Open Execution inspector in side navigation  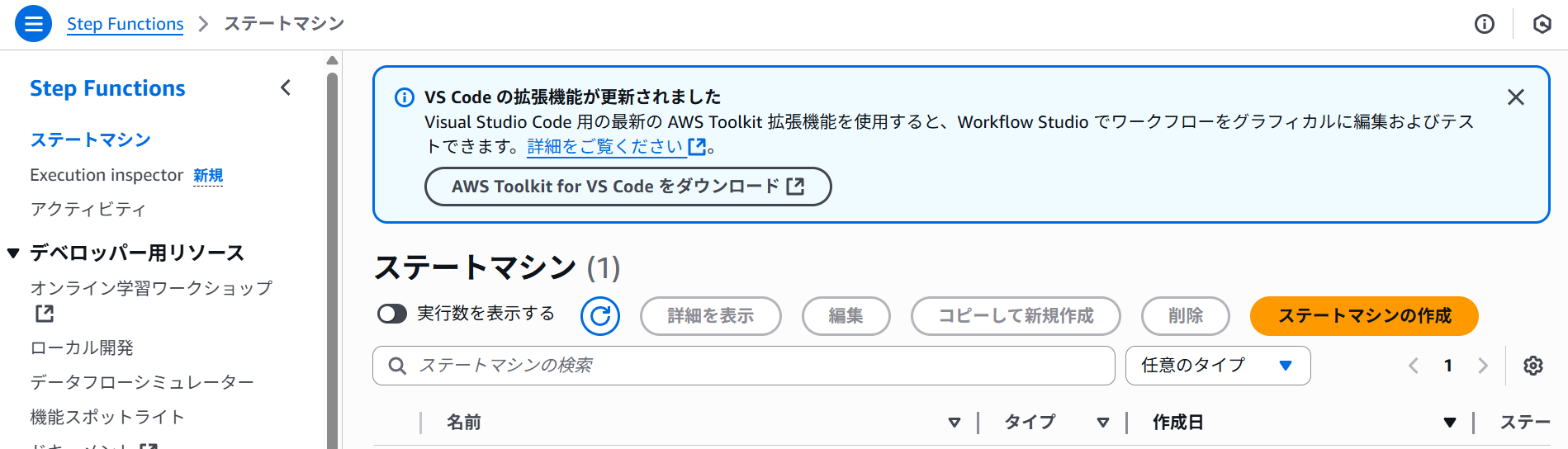tap(107, 175)
